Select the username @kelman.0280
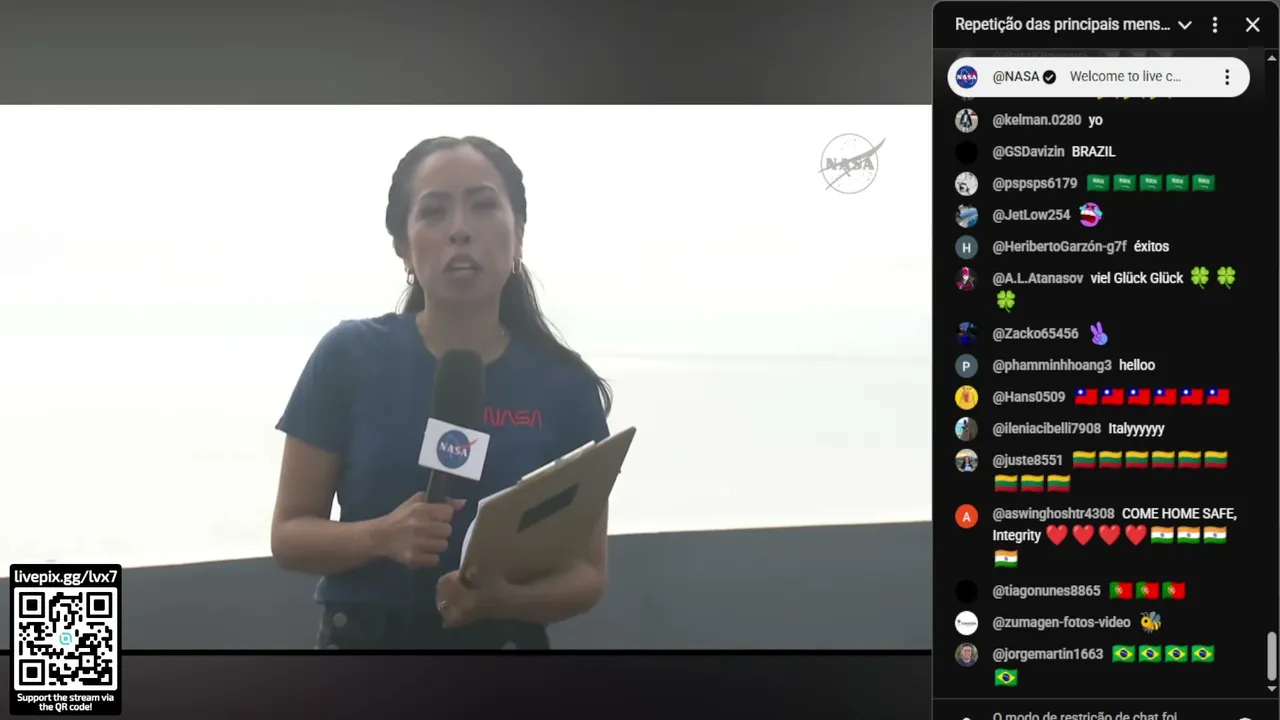Viewport: 1280px width, 720px height. [1036, 120]
